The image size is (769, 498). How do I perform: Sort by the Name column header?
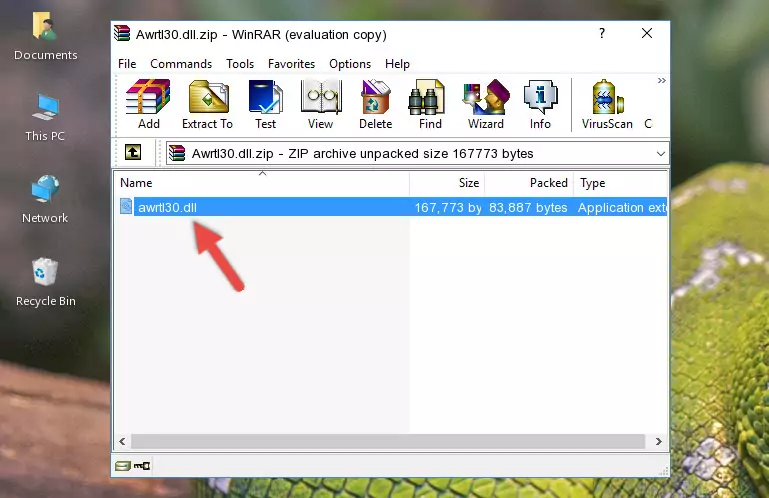coord(262,183)
